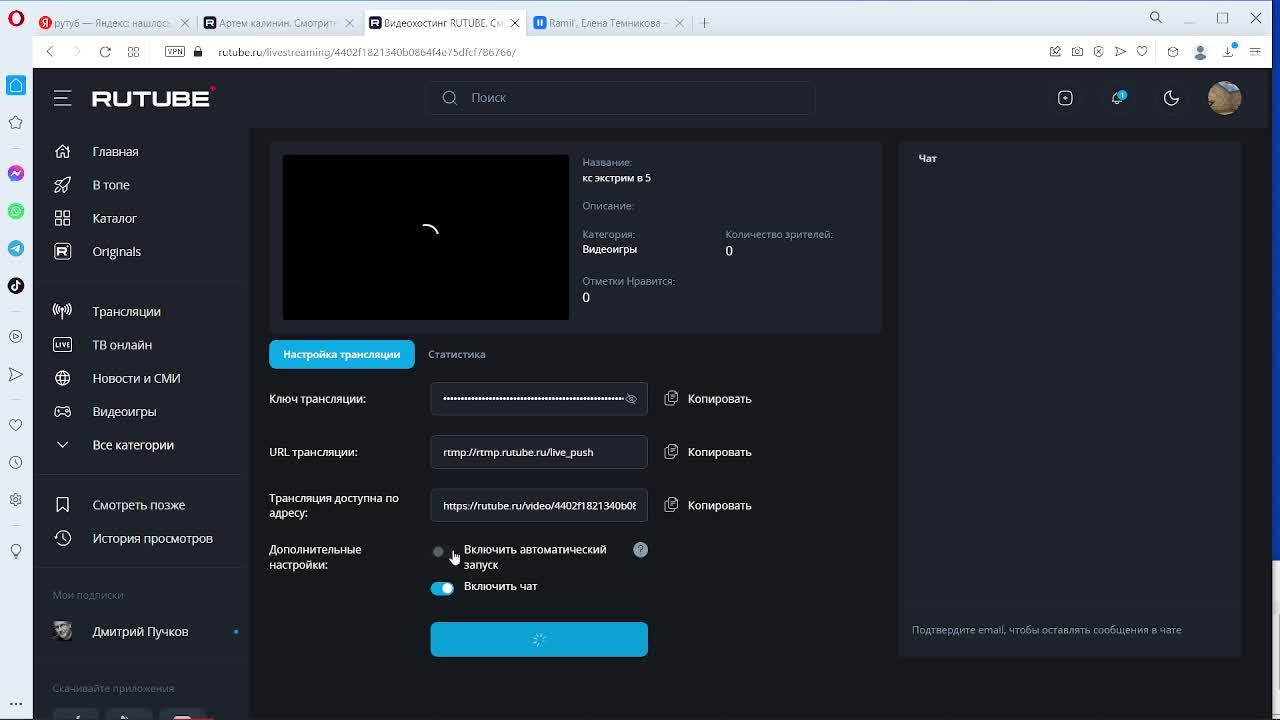Open the notifications bell
This screenshot has height=720, width=1280.
coord(1118,98)
